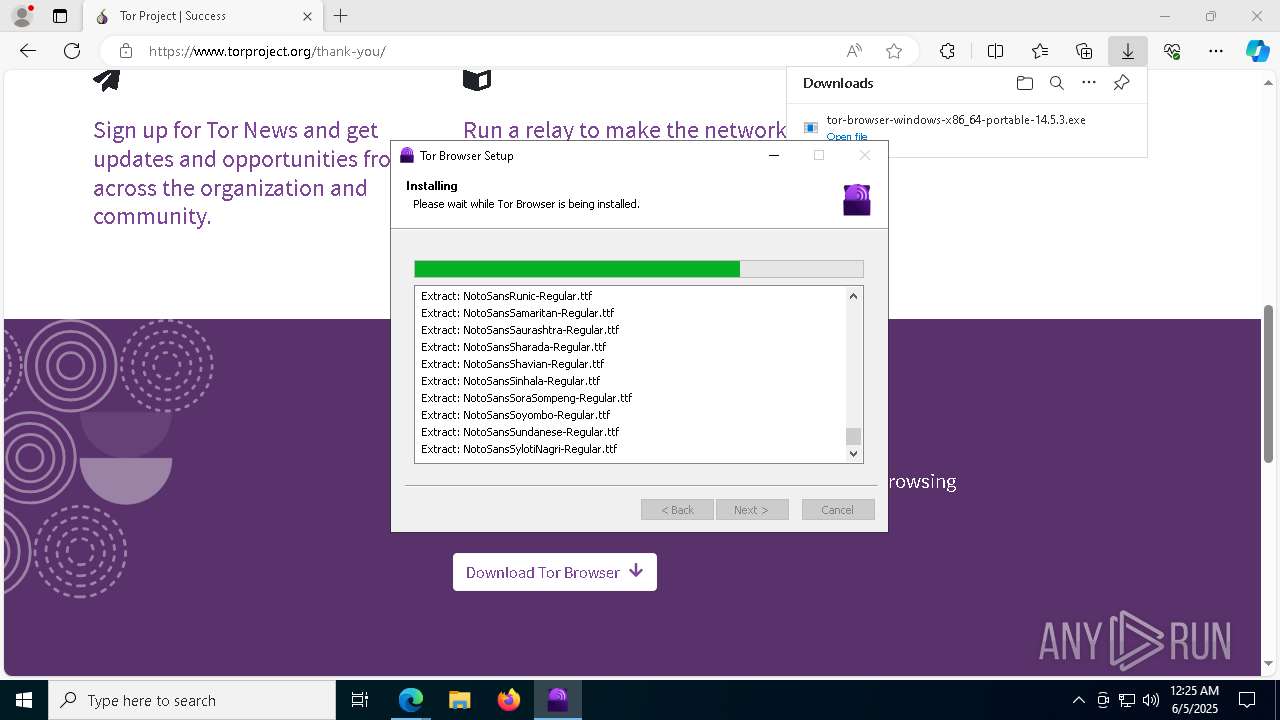Refresh the current page
Screen dimensions: 1280x720
[x=72, y=51]
